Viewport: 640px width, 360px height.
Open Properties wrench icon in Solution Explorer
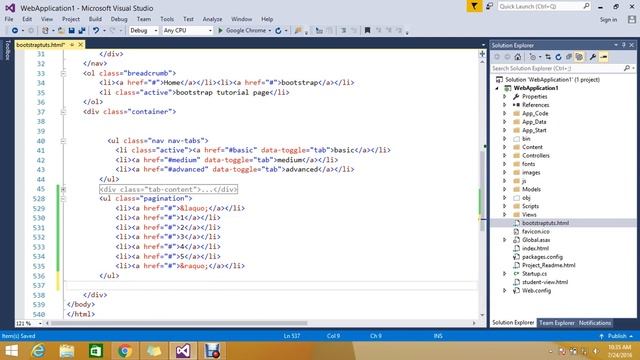[593, 57]
